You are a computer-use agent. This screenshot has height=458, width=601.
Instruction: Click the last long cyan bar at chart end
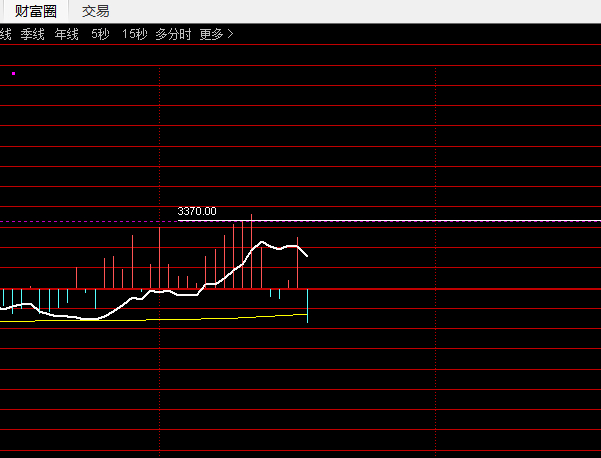[307, 306]
